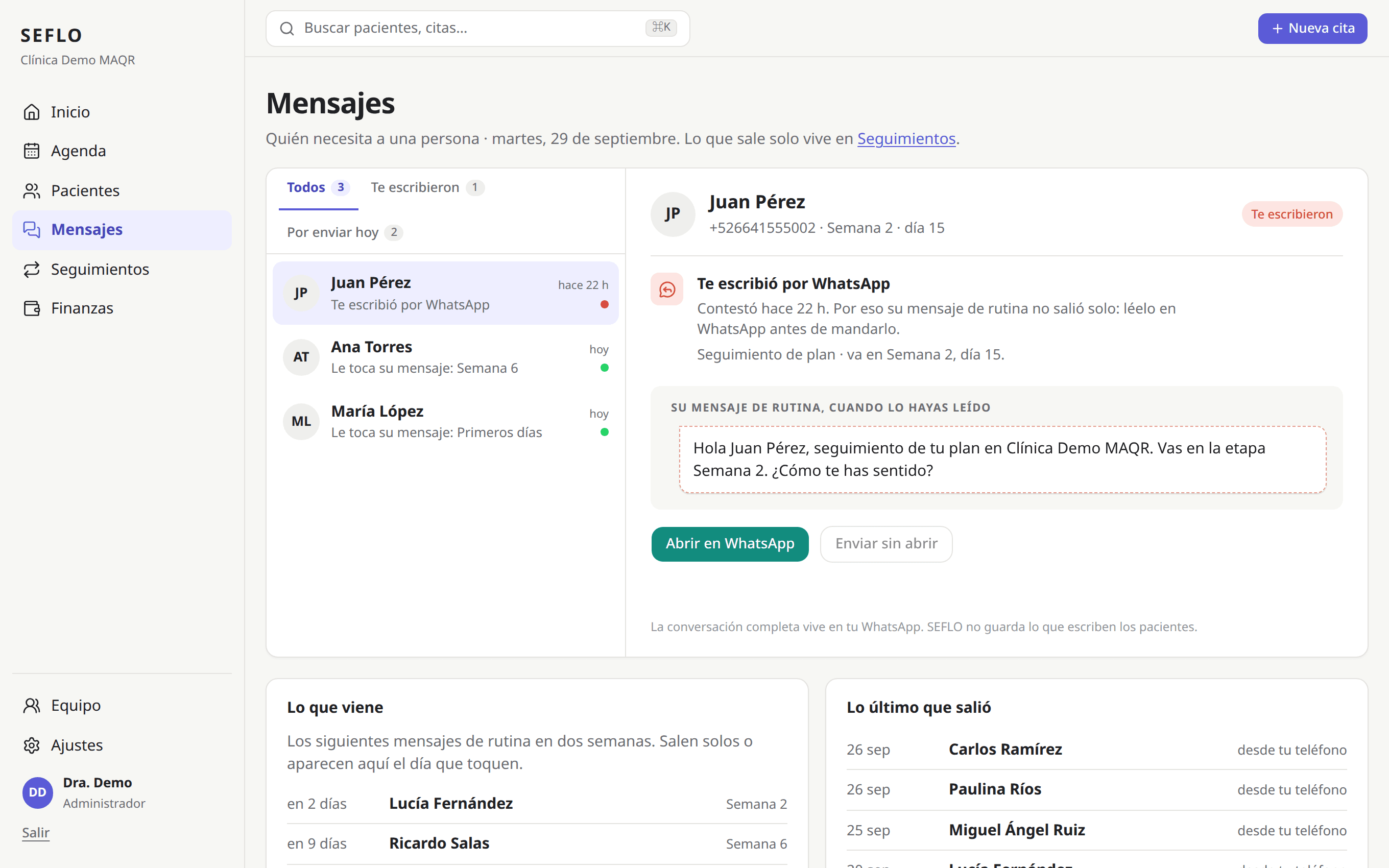Go to the Seguimientos repeat-arrows icon

point(32,269)
